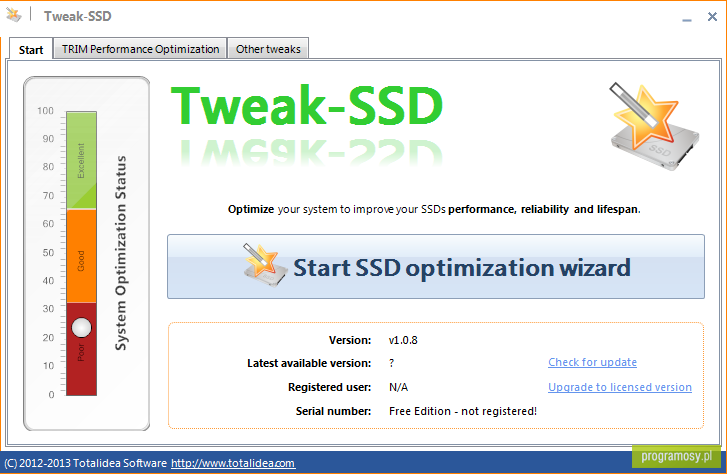Click the Free Edition - not registered! text
This screenshot has height=474, width=727.
point(463,411)
